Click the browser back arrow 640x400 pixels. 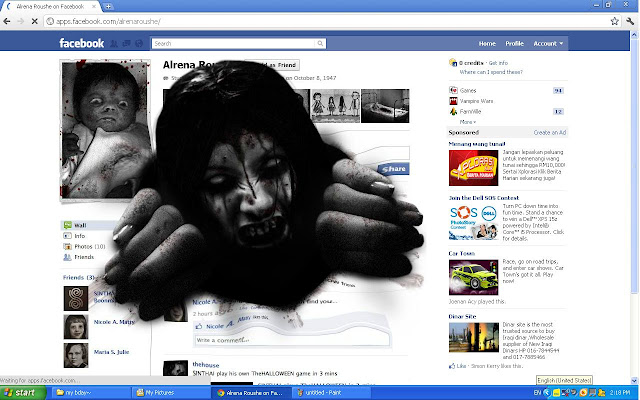tap(7, 21)
